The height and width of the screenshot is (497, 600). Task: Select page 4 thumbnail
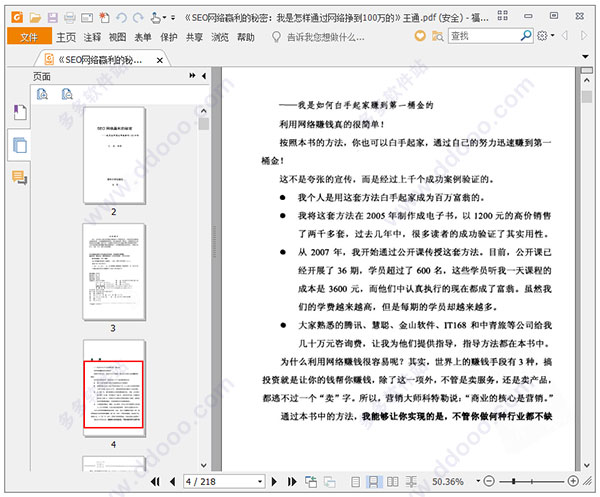[114, 388]
